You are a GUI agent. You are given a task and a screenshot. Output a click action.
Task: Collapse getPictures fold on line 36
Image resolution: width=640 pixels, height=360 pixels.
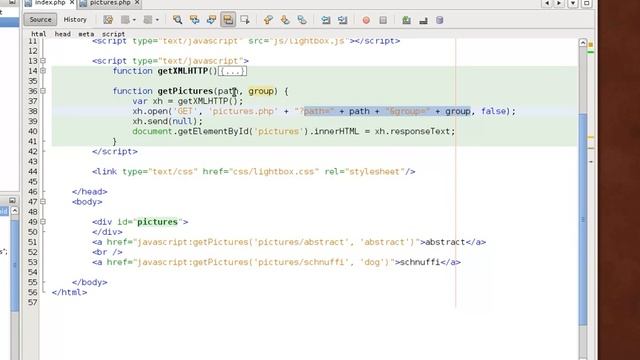pyautogui.click(x=43, y=91)
